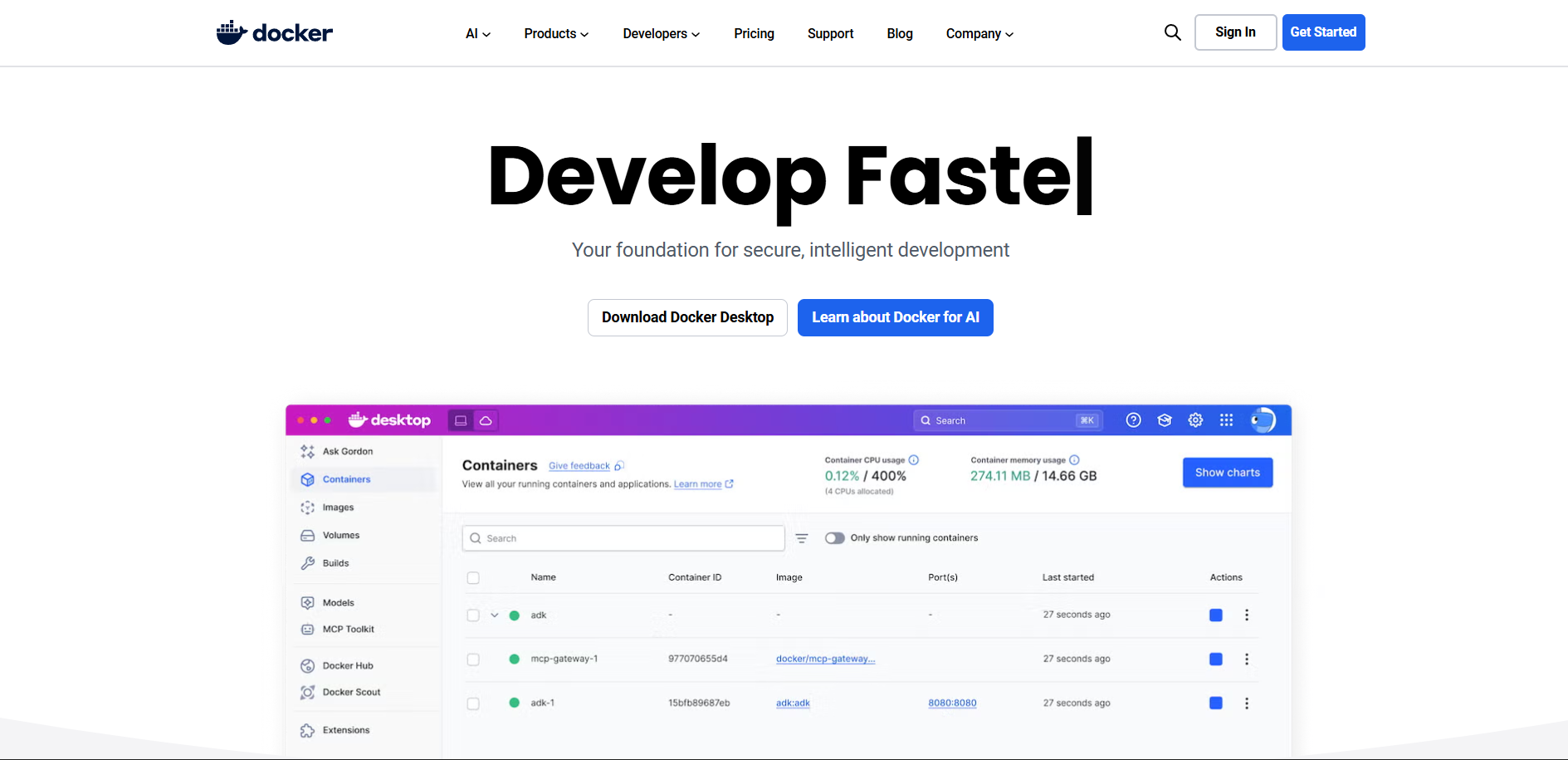
Task: Click the Extensions puzzle icon
Action: pos(307,730)
